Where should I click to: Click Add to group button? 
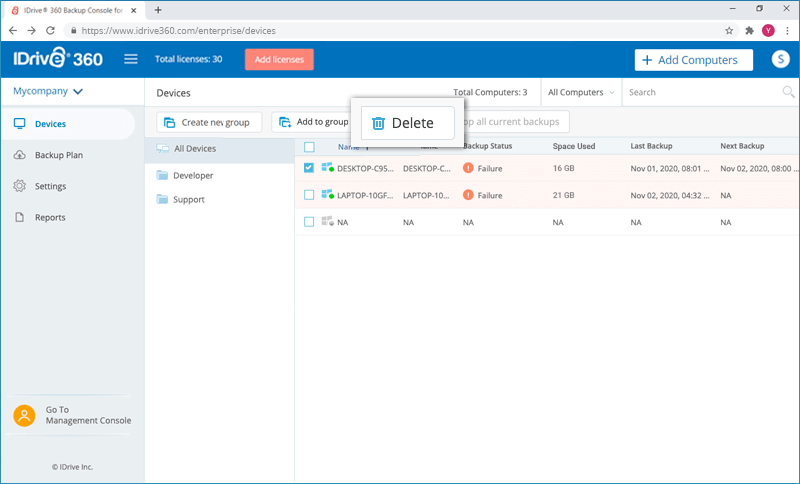point(311,122)
